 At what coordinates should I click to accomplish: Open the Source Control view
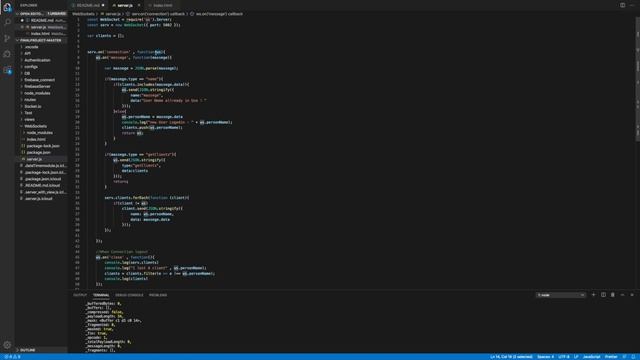[x=7, y=38]
